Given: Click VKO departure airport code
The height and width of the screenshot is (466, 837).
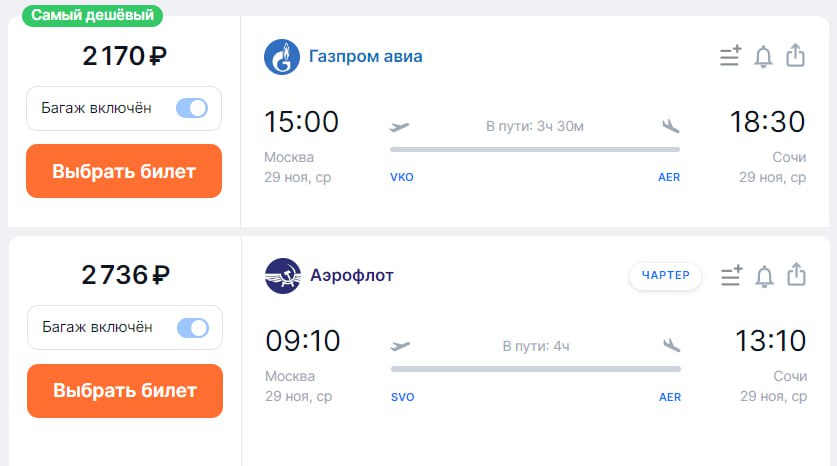Looking at the screenshot, I should click(401, 177).
